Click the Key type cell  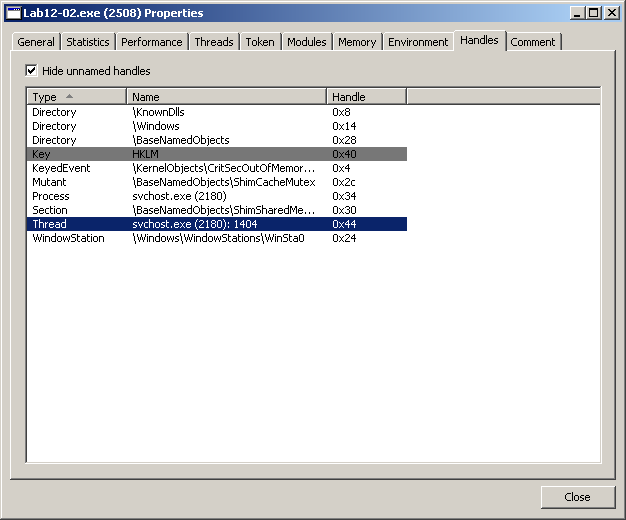(x=41, y=154)
